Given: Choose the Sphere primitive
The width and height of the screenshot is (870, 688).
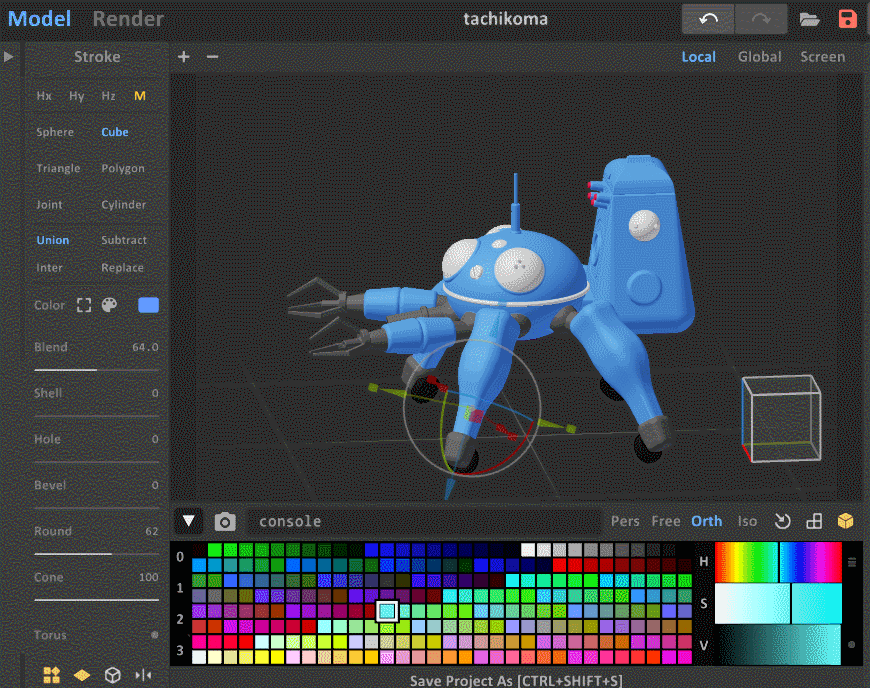Looking at the screenshot, I should (x=55, y=132).
